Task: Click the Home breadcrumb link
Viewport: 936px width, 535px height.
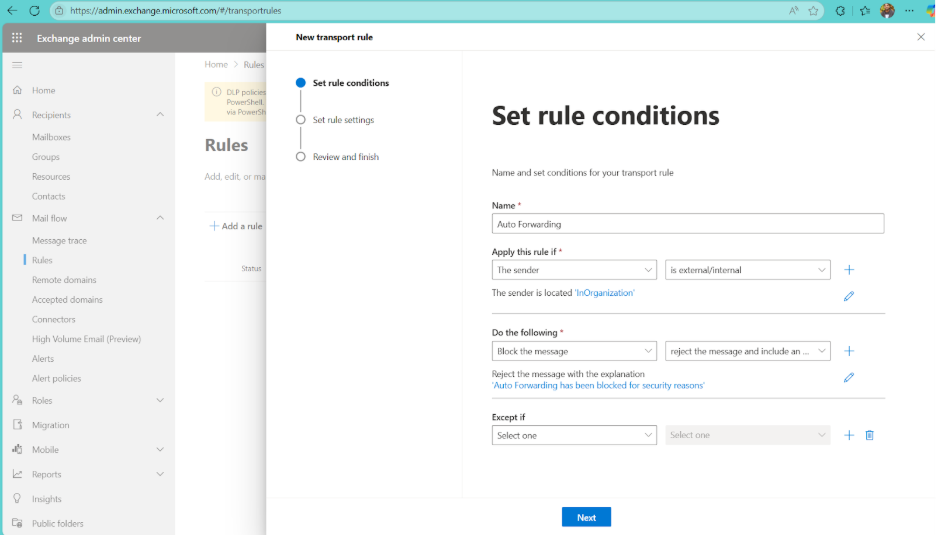Action: (x=216, y=64)
